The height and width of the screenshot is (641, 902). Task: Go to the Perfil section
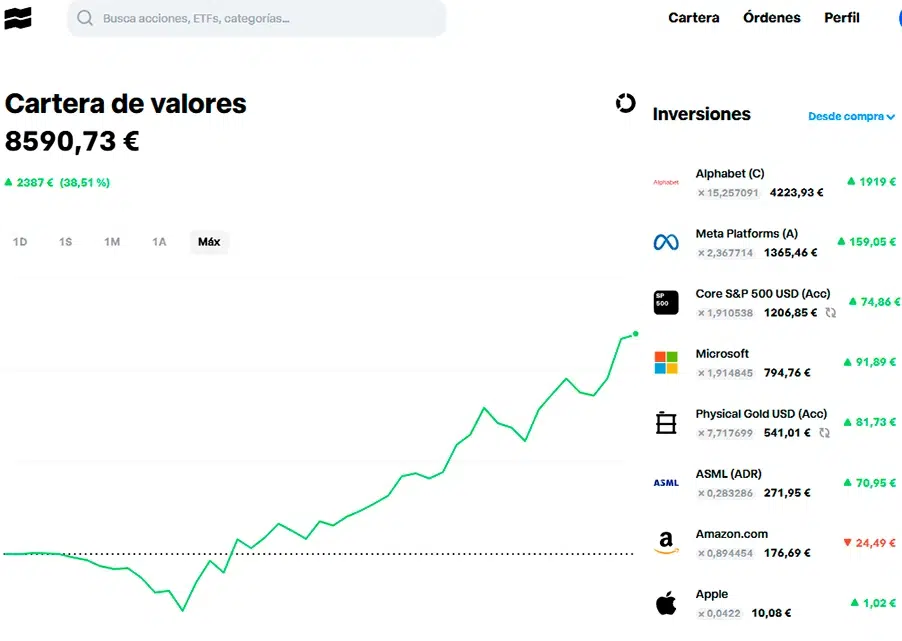coord(841,17)
